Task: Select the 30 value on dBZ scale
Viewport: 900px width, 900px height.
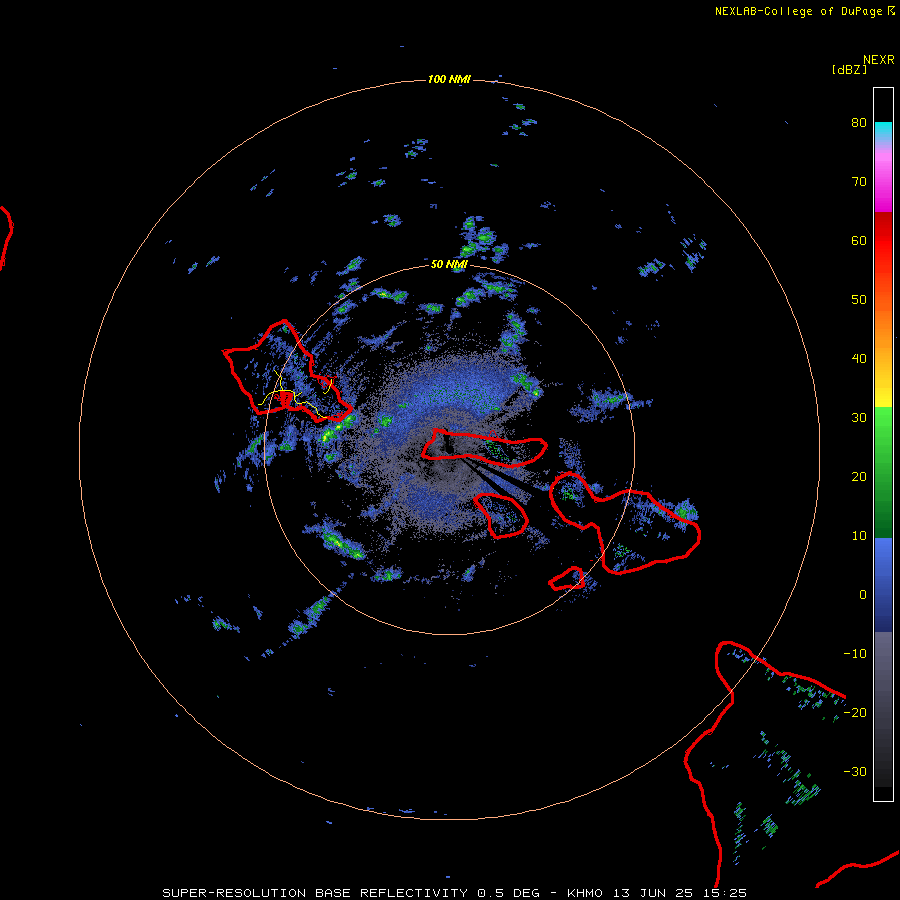Action: 859,418
